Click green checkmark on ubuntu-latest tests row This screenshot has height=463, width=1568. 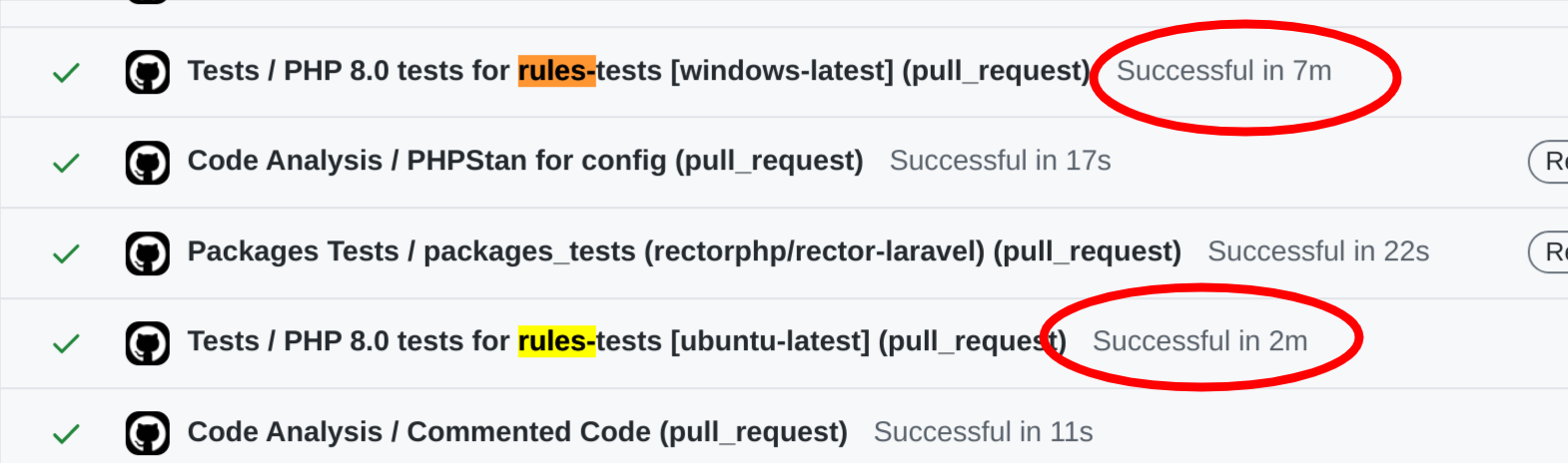(x=66, y=343)
